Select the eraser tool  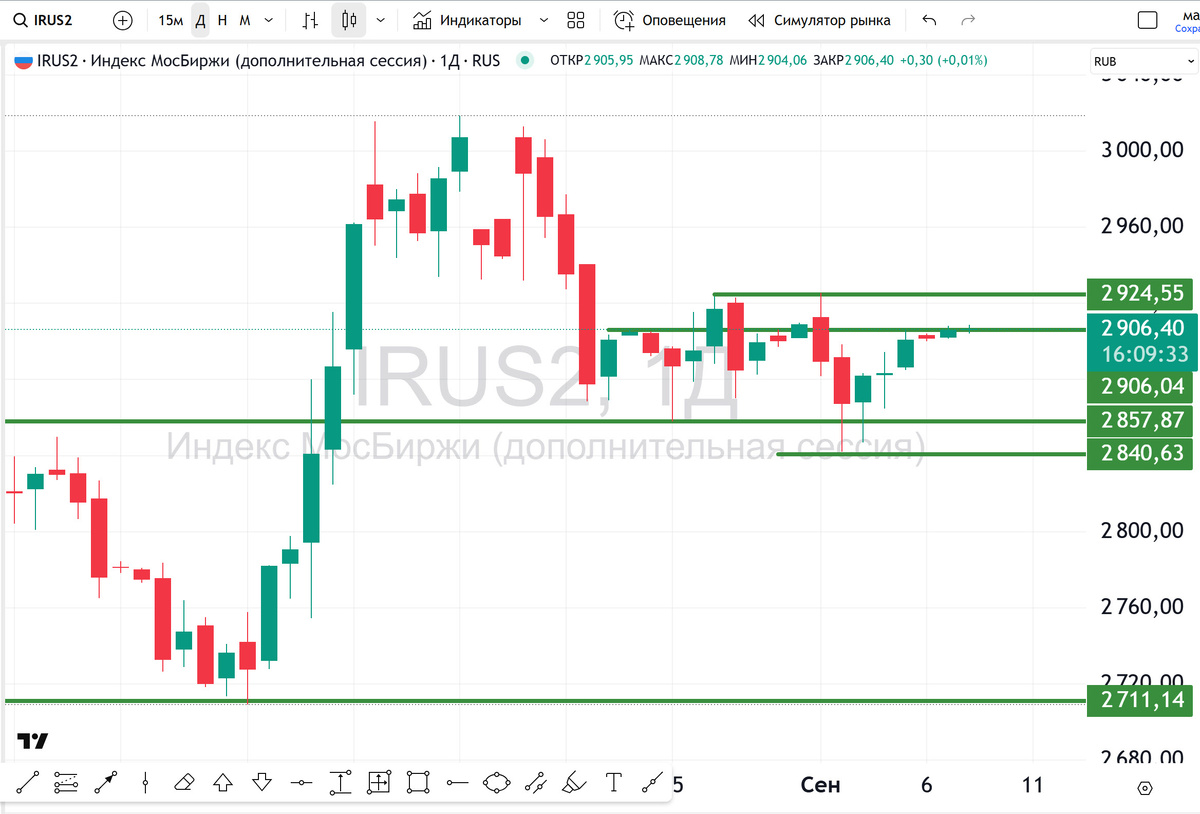tap(184, 782)
